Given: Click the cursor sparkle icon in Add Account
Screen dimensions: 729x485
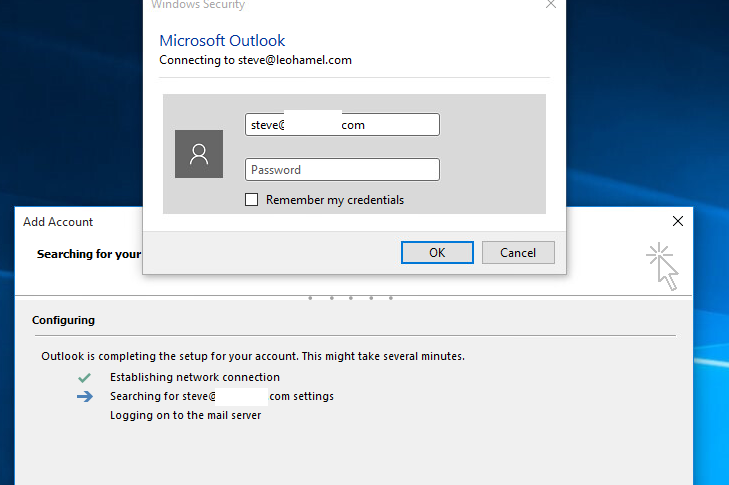Looking at the screenshot, I should [x=663, y=266].
